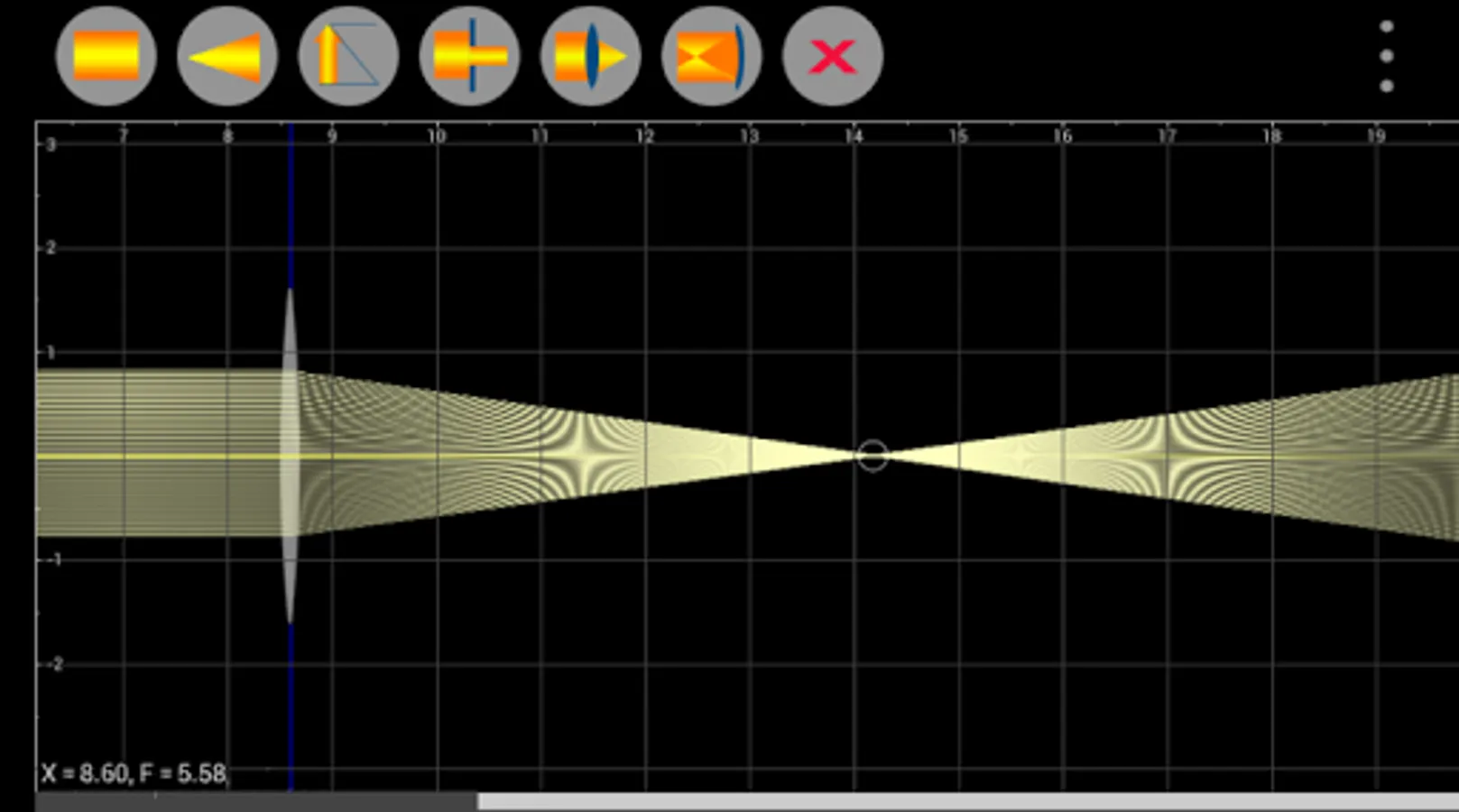Insert an aperture stop into the beam

pos(469,56)
